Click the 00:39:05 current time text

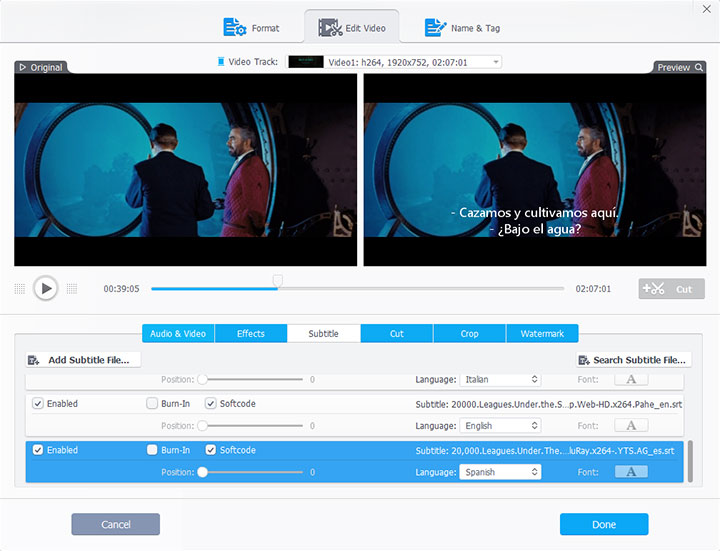click(121, 289)
